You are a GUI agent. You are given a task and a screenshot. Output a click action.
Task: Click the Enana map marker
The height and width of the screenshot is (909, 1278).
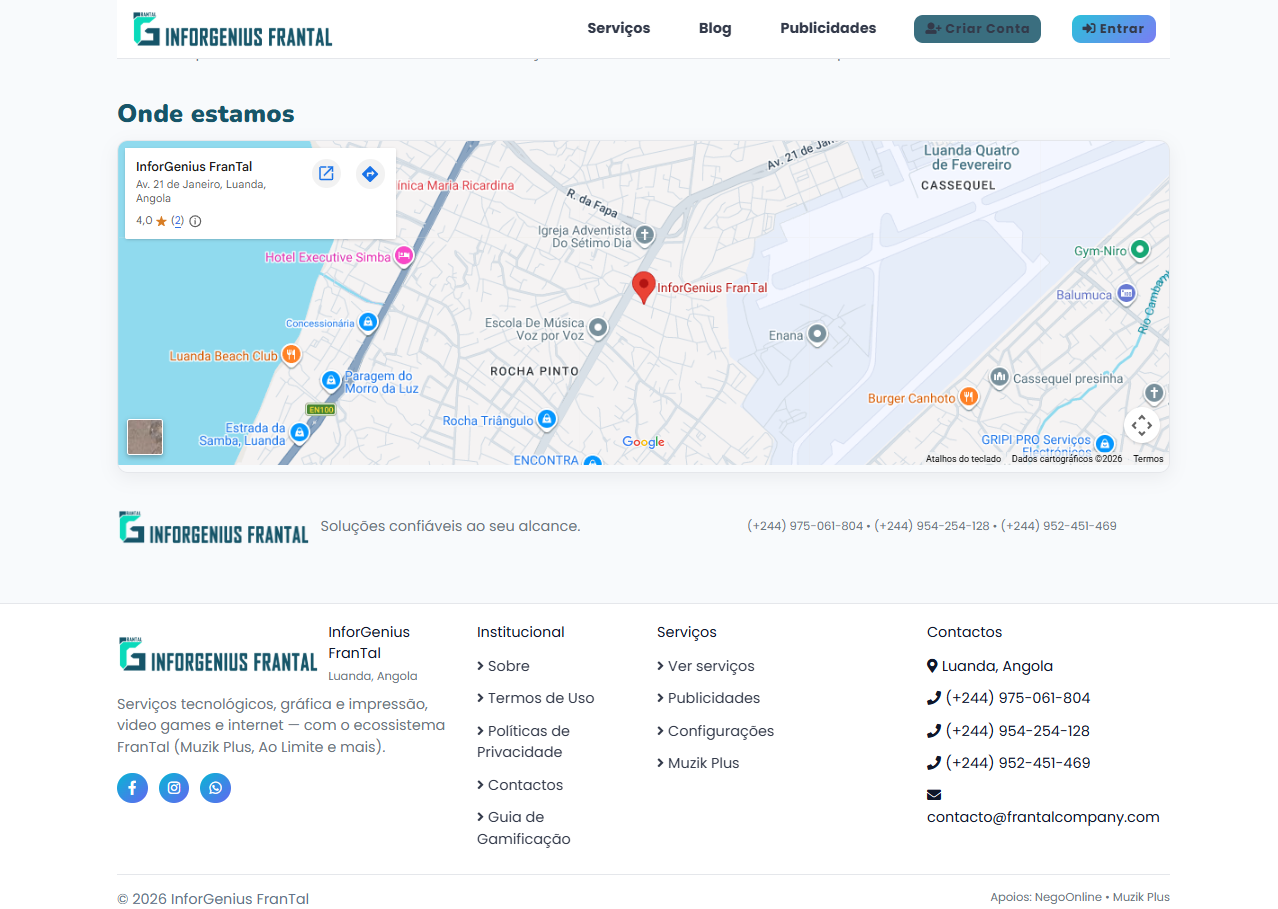tap(817, 335)
